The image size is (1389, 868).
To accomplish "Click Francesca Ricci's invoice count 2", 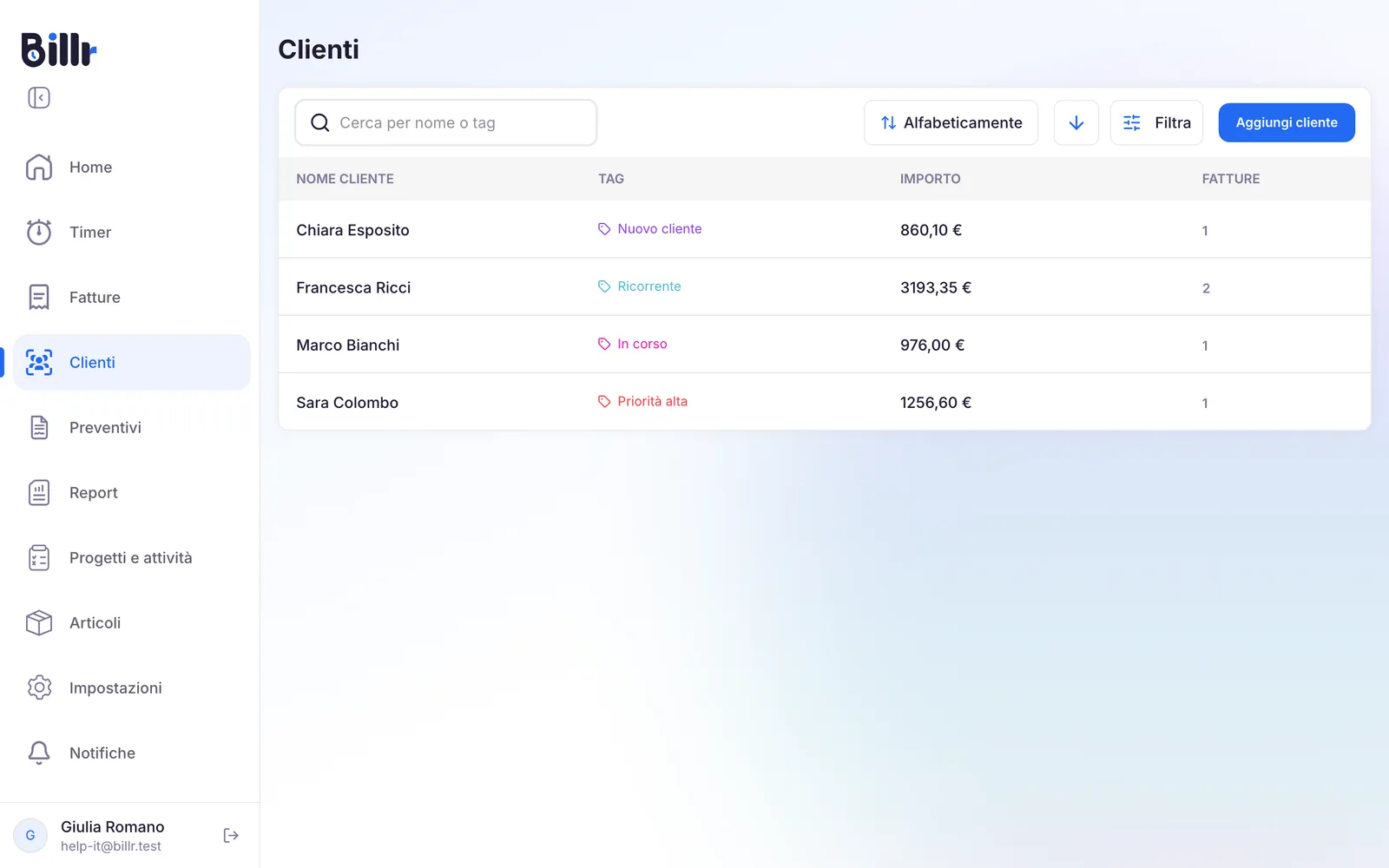I will coord(1206,288).
